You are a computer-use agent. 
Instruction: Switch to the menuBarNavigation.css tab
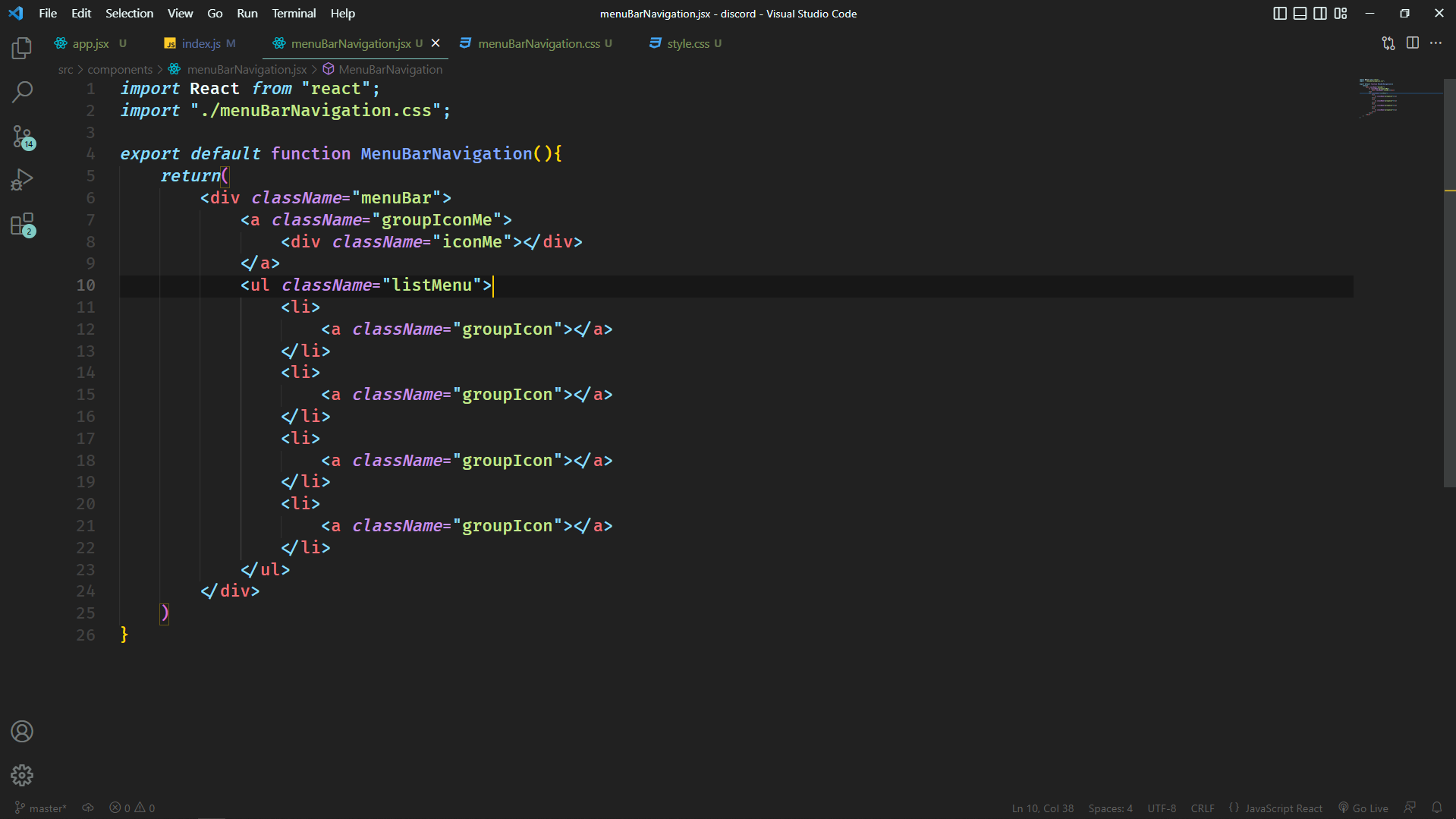(x=538, y=43)
